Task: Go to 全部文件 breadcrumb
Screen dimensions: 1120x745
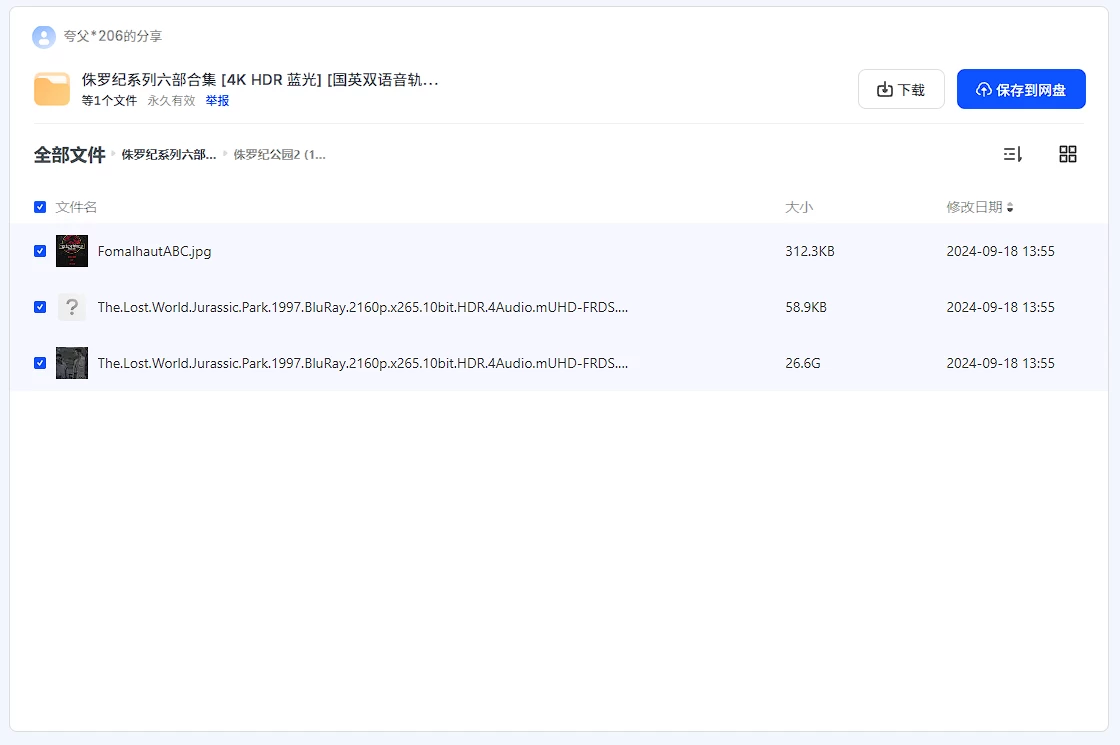Action: [x=69, y=155]
